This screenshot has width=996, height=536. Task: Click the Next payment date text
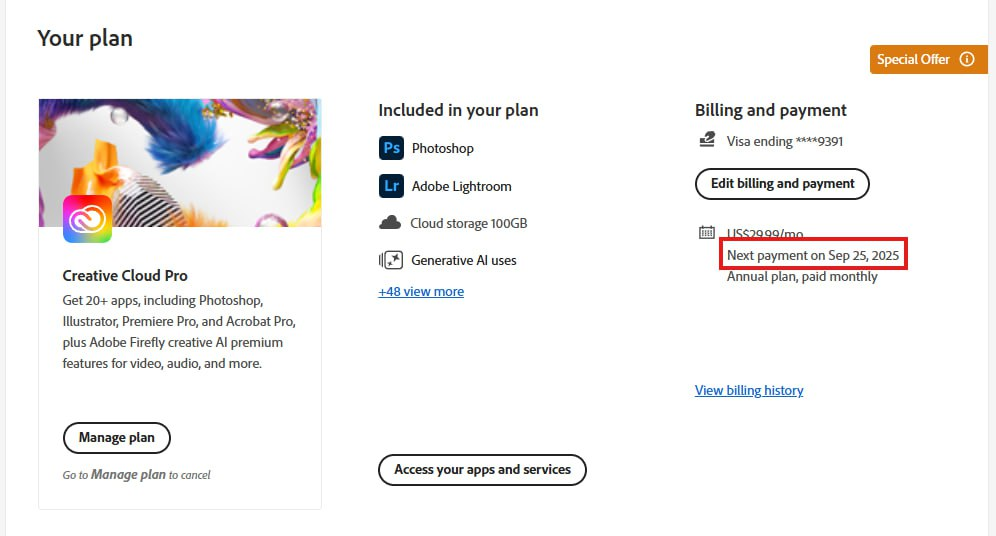point(813,256)
